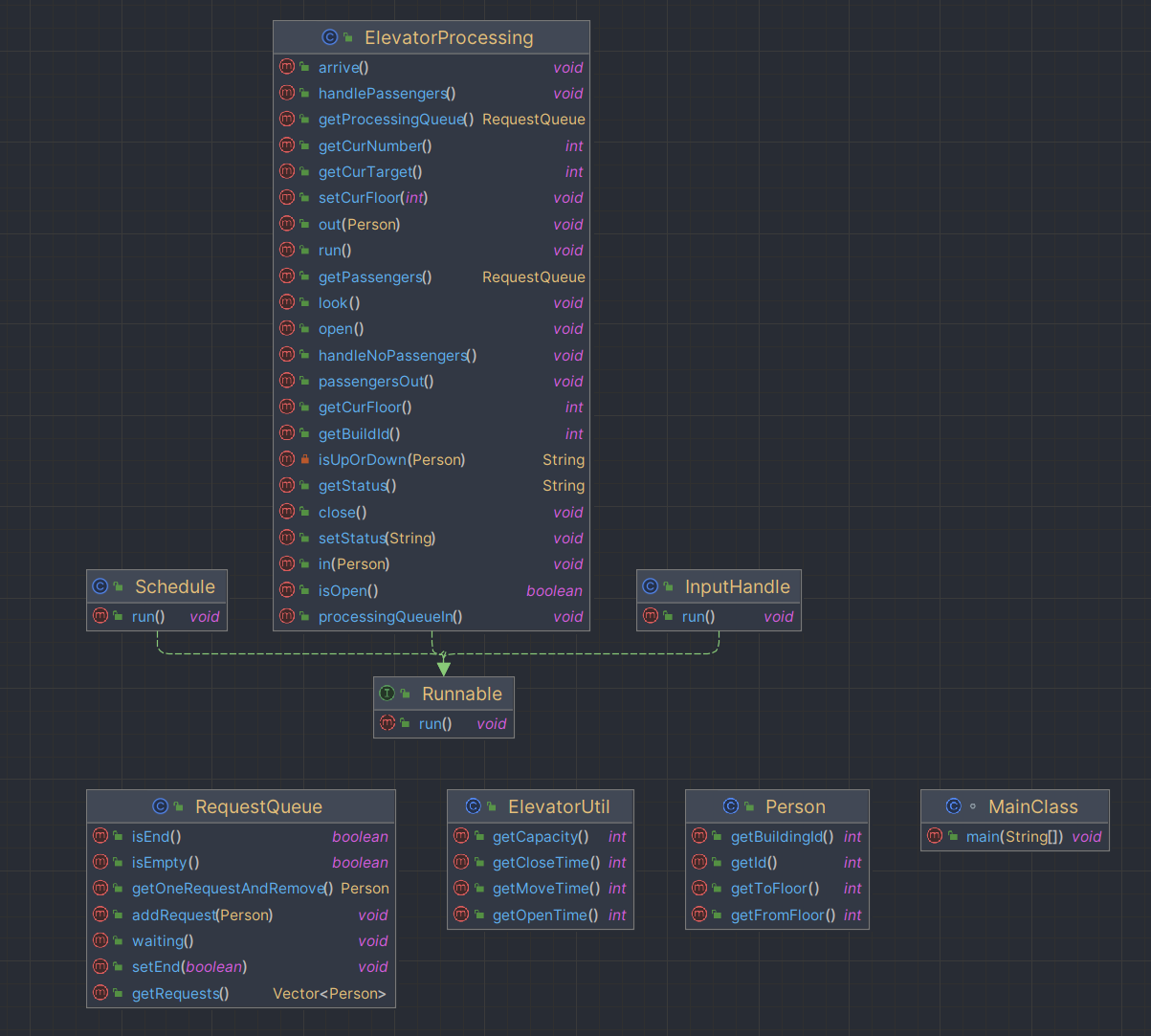
Task: Select the processingQueueIn() method entry
Action: coord(432,617)
